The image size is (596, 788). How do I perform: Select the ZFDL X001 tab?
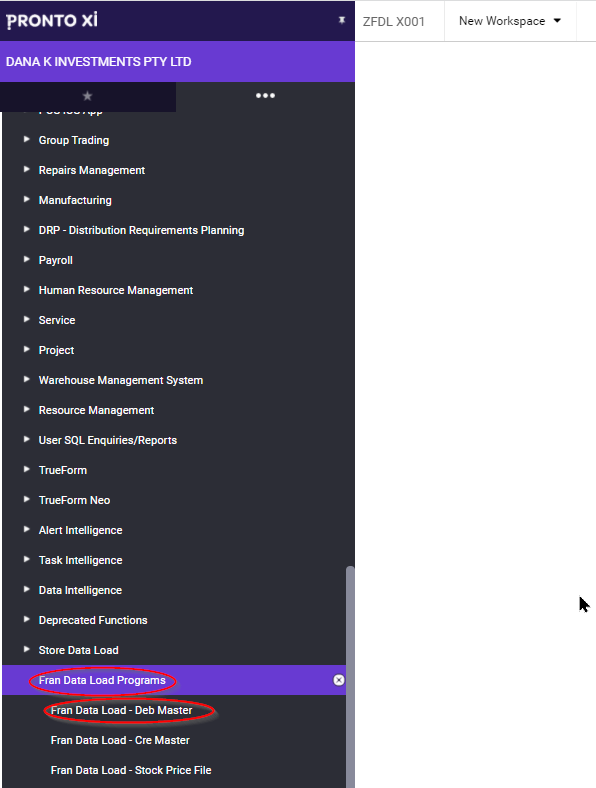[394, 22]
